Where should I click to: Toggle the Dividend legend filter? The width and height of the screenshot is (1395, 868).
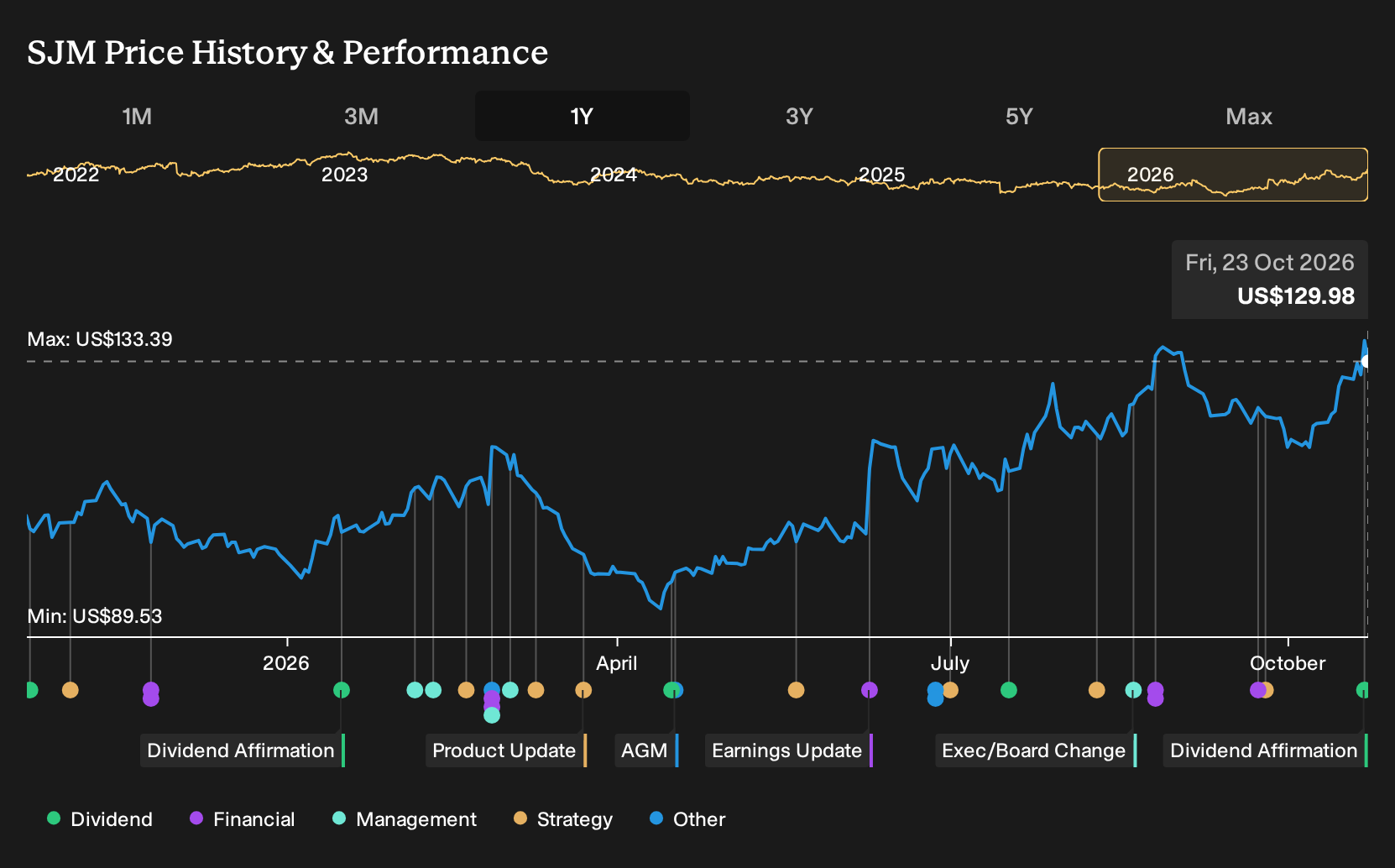coord(100,819)
